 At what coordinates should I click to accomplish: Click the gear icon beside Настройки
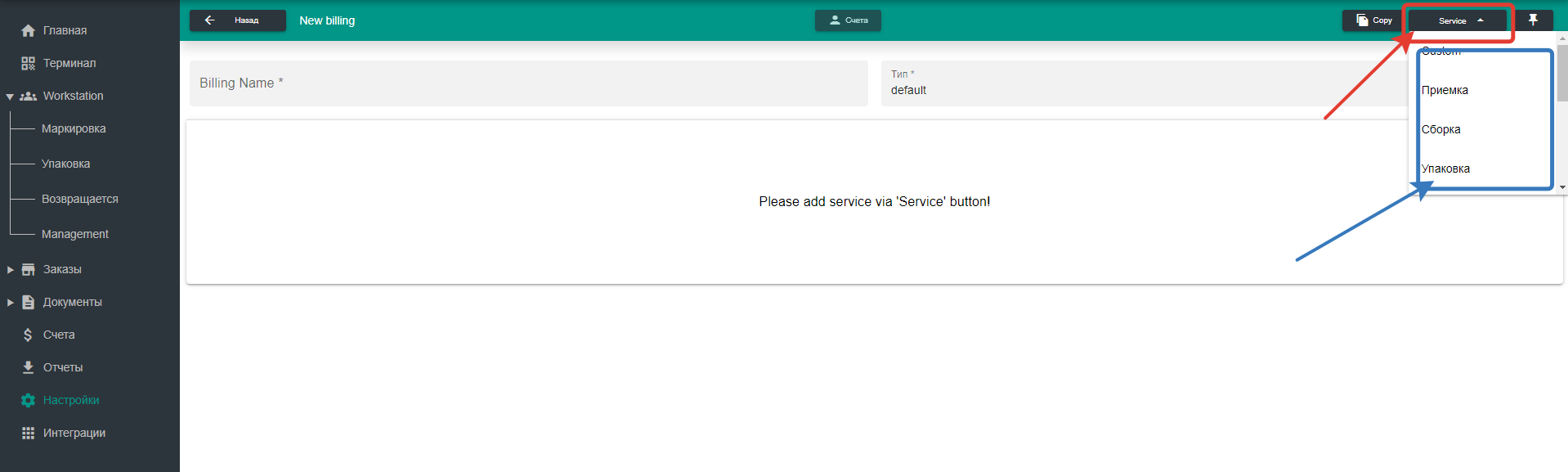[x=28, y=400]
